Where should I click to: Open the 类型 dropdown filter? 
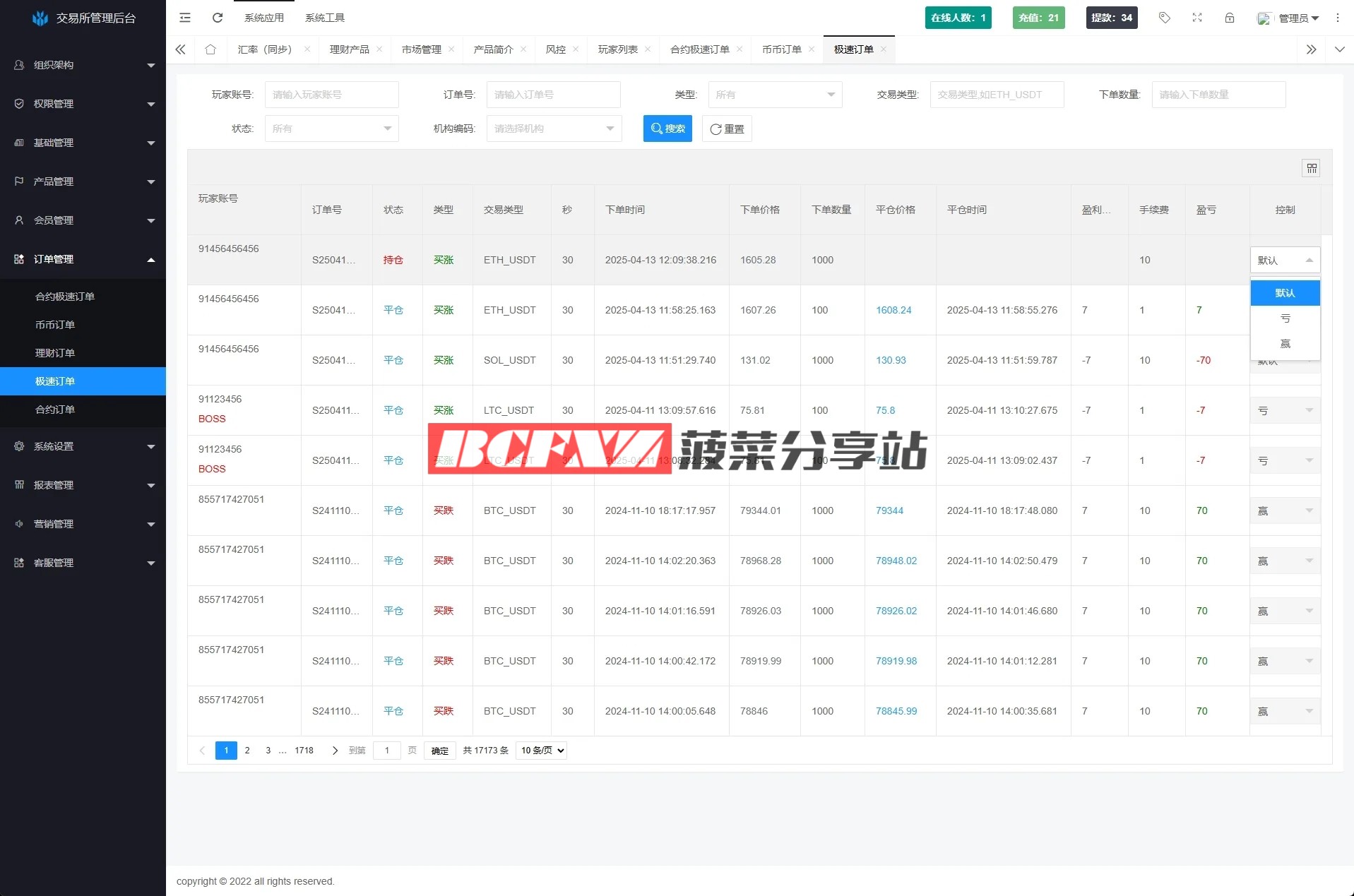tap(774, 95)
